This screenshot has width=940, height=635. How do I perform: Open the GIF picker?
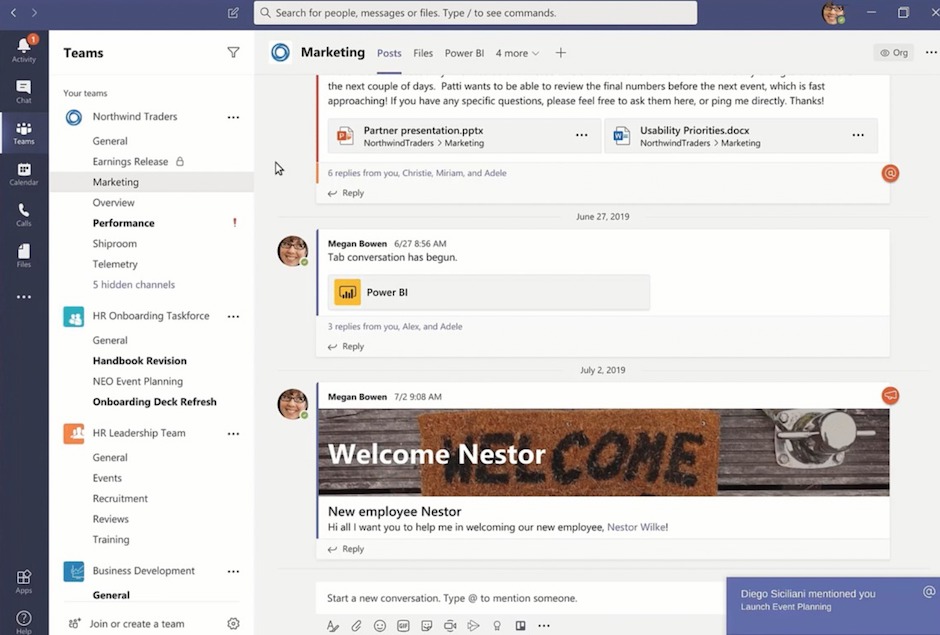[x=403, y=625]
